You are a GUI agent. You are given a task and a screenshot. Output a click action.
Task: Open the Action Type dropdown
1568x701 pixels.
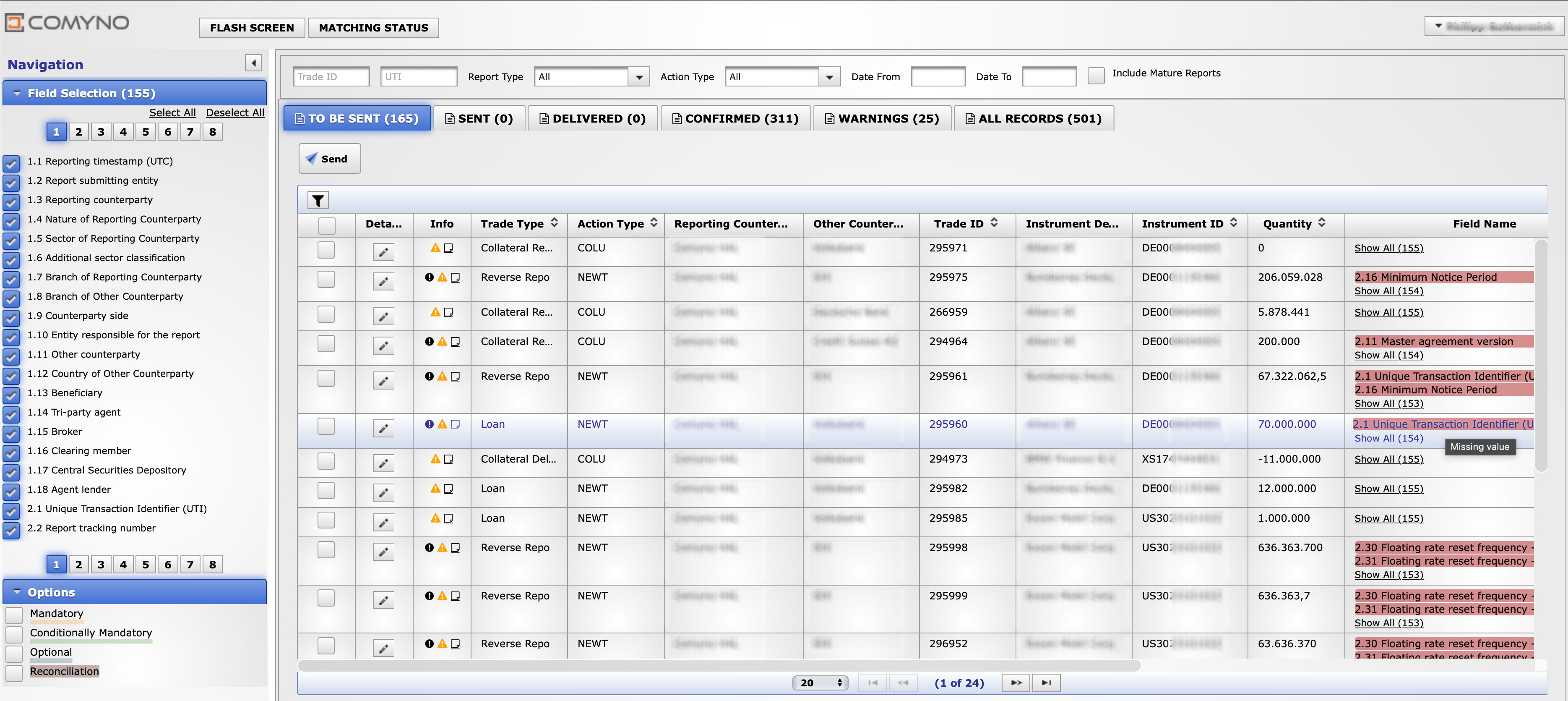(782, 77)
